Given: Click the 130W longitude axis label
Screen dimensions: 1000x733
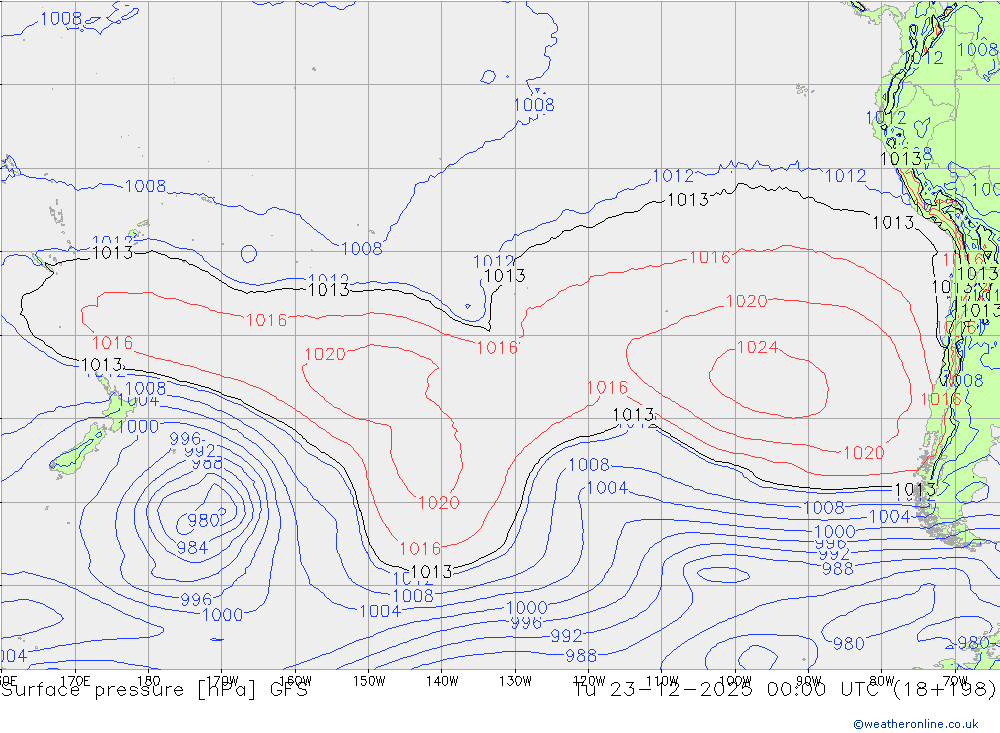Looking at the screenshot, I should (x=515, y=681).
